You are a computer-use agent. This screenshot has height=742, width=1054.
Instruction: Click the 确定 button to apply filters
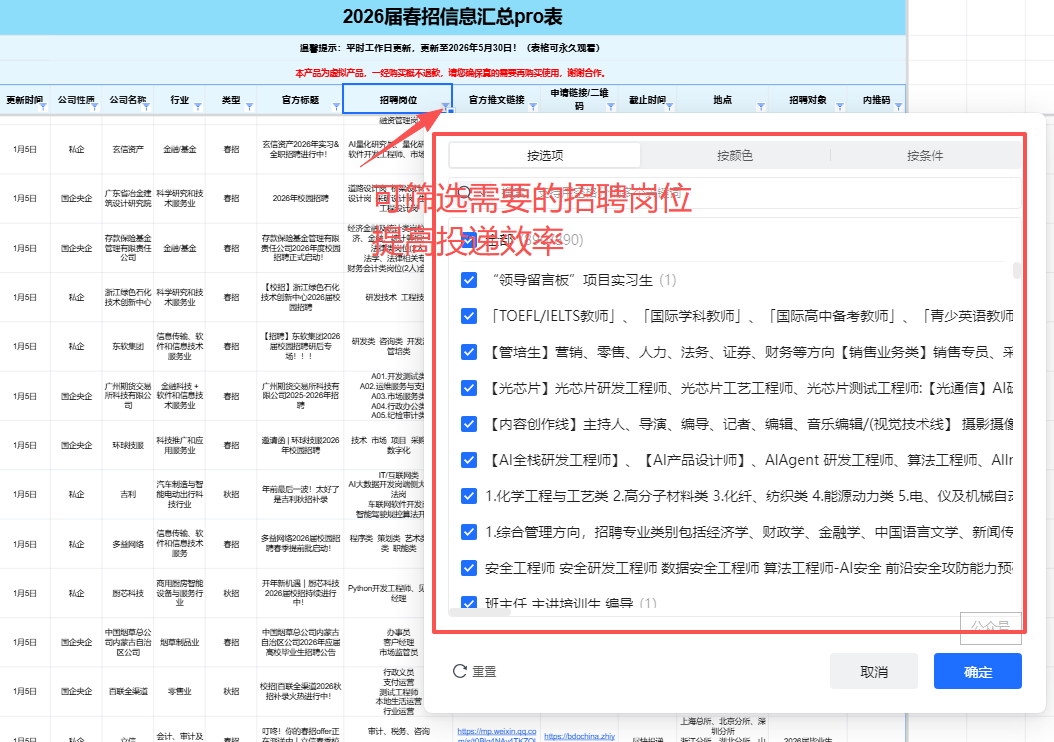tap(977, 671)
